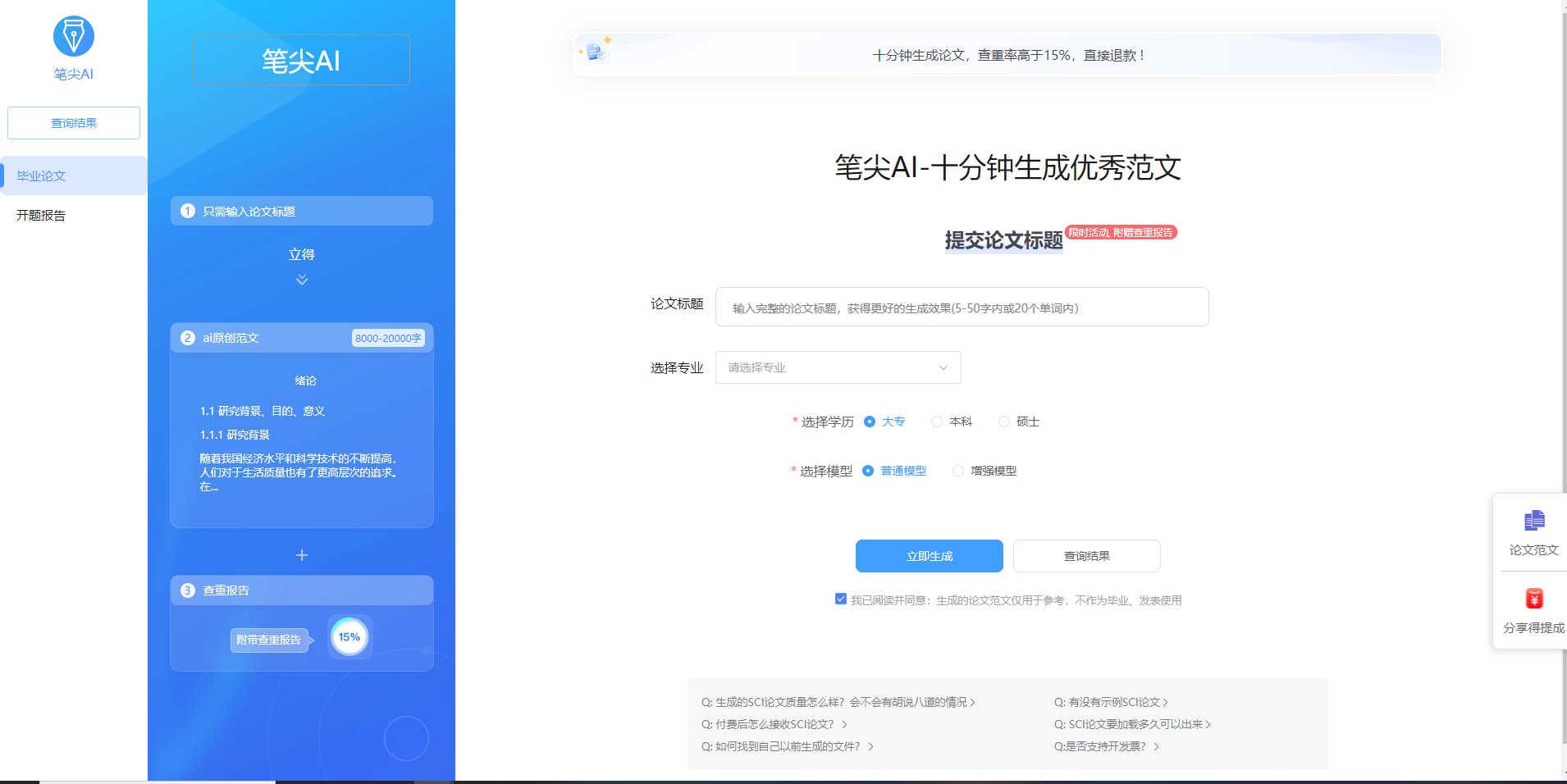Open the SCI论文质量 FAQ link
The width and height of the screenshot is (1567, 784).
(x=837, y=701)
